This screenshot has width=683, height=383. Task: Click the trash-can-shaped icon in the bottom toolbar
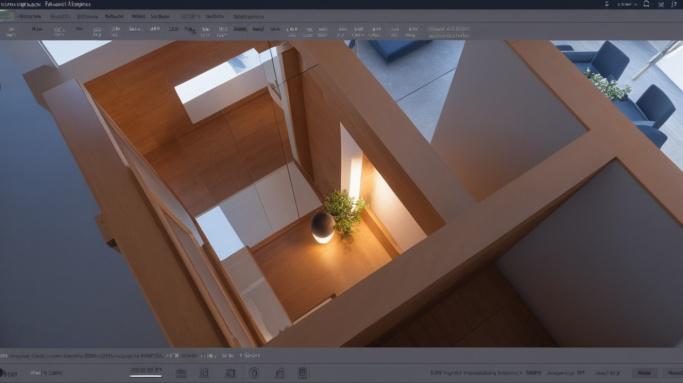coord(303,373)
